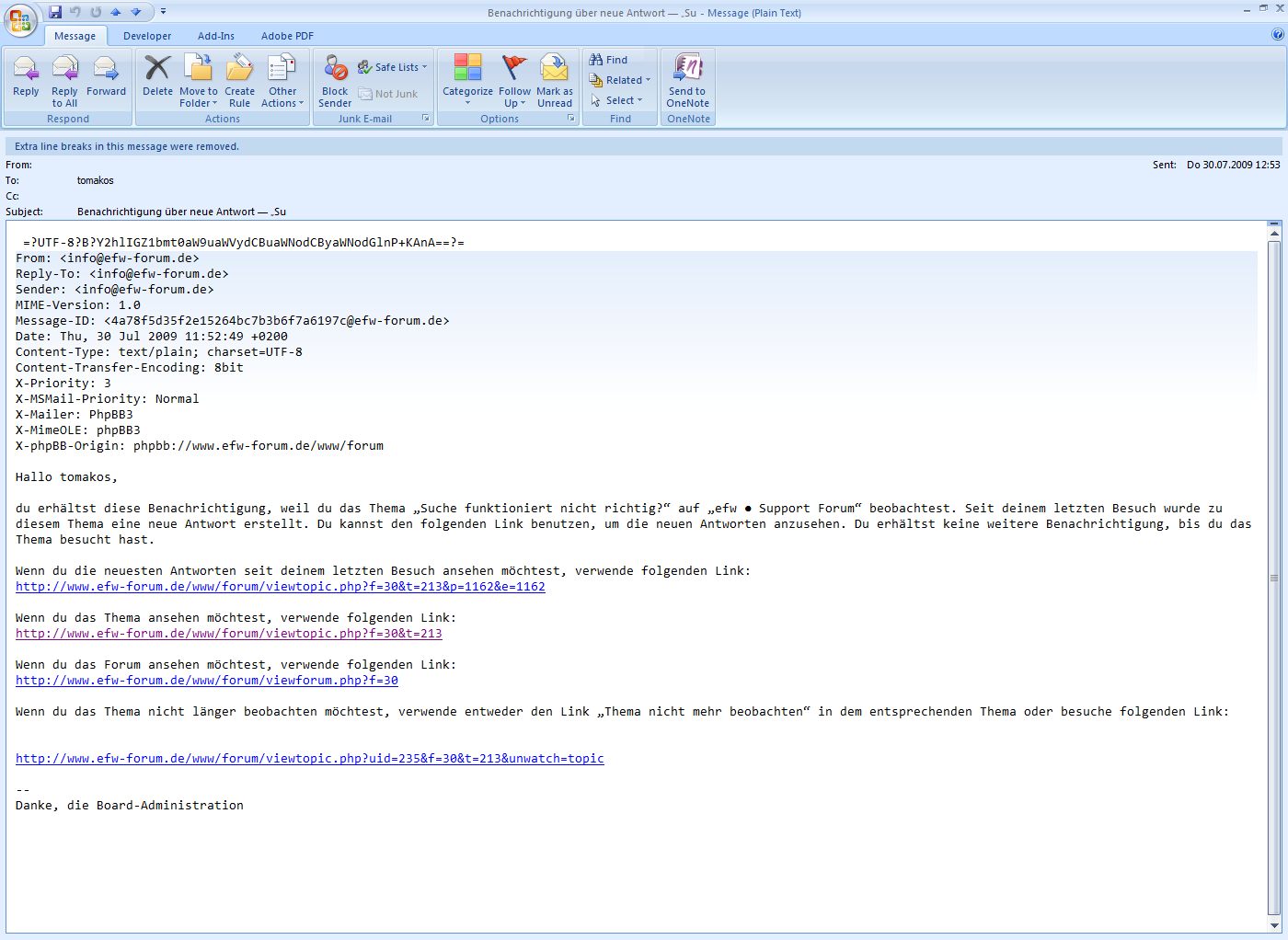Open the Help question mark icon

pyautogui.click(x=1277, y=35)
